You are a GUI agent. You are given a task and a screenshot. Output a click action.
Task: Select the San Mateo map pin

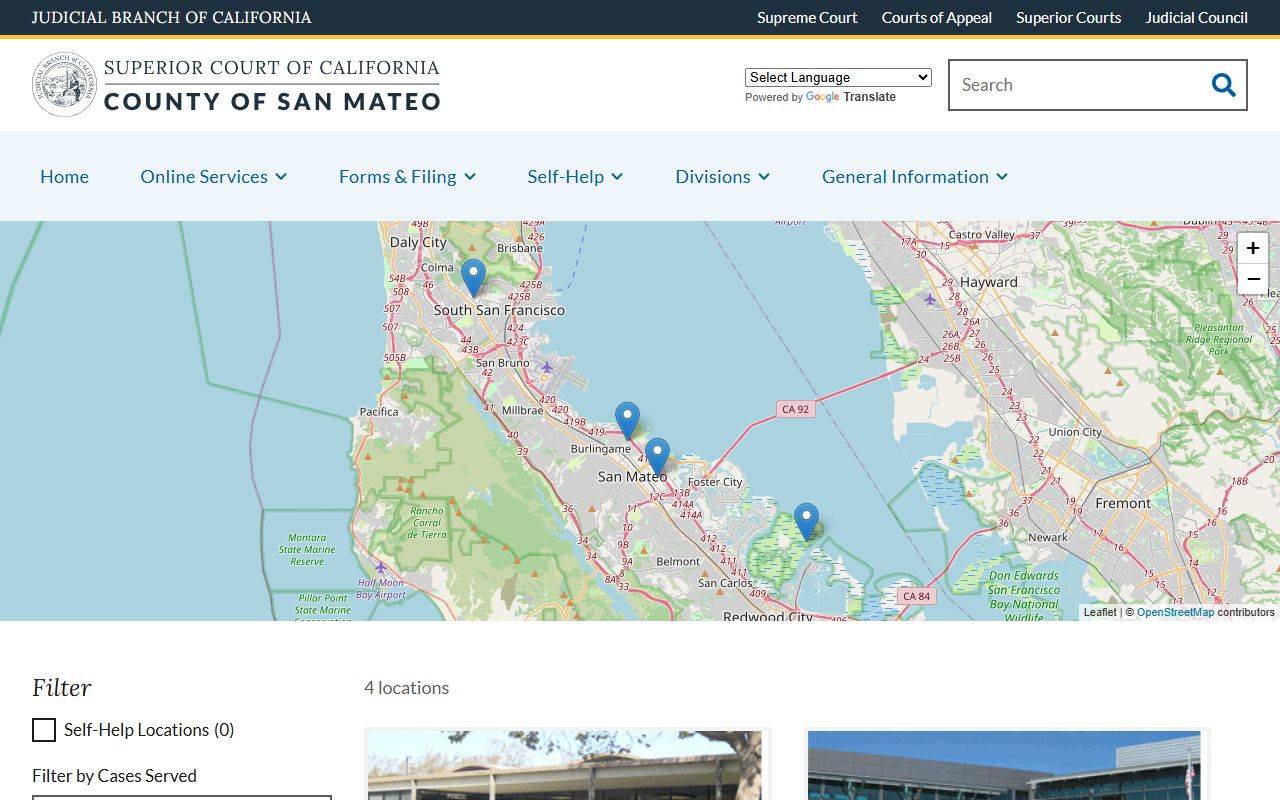[657, 456]
